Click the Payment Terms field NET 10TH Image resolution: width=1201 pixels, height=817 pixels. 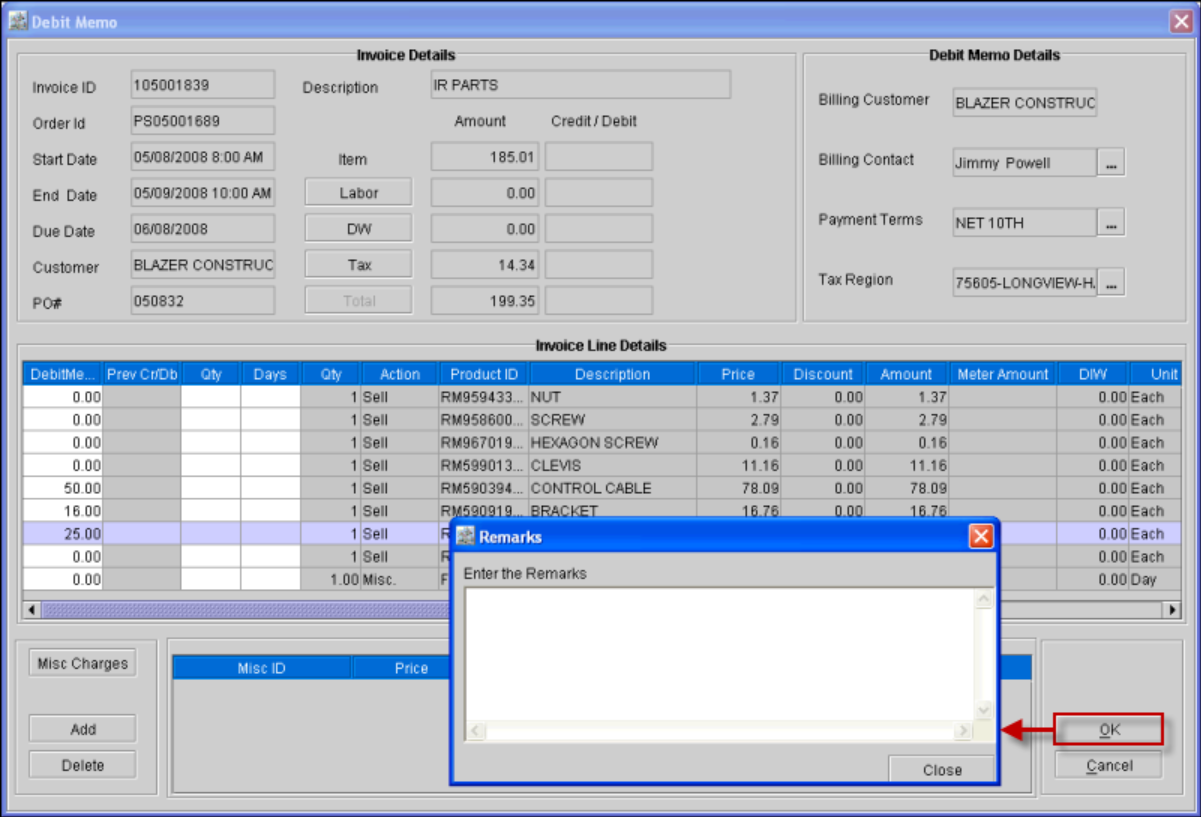pos(1024,223)
